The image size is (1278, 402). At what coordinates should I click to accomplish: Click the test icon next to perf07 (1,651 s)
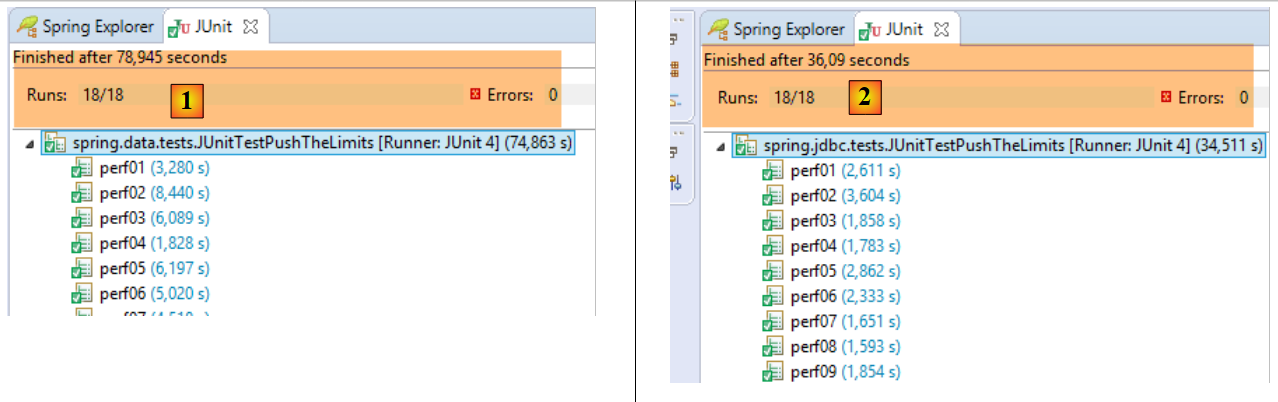pos(772,322)
